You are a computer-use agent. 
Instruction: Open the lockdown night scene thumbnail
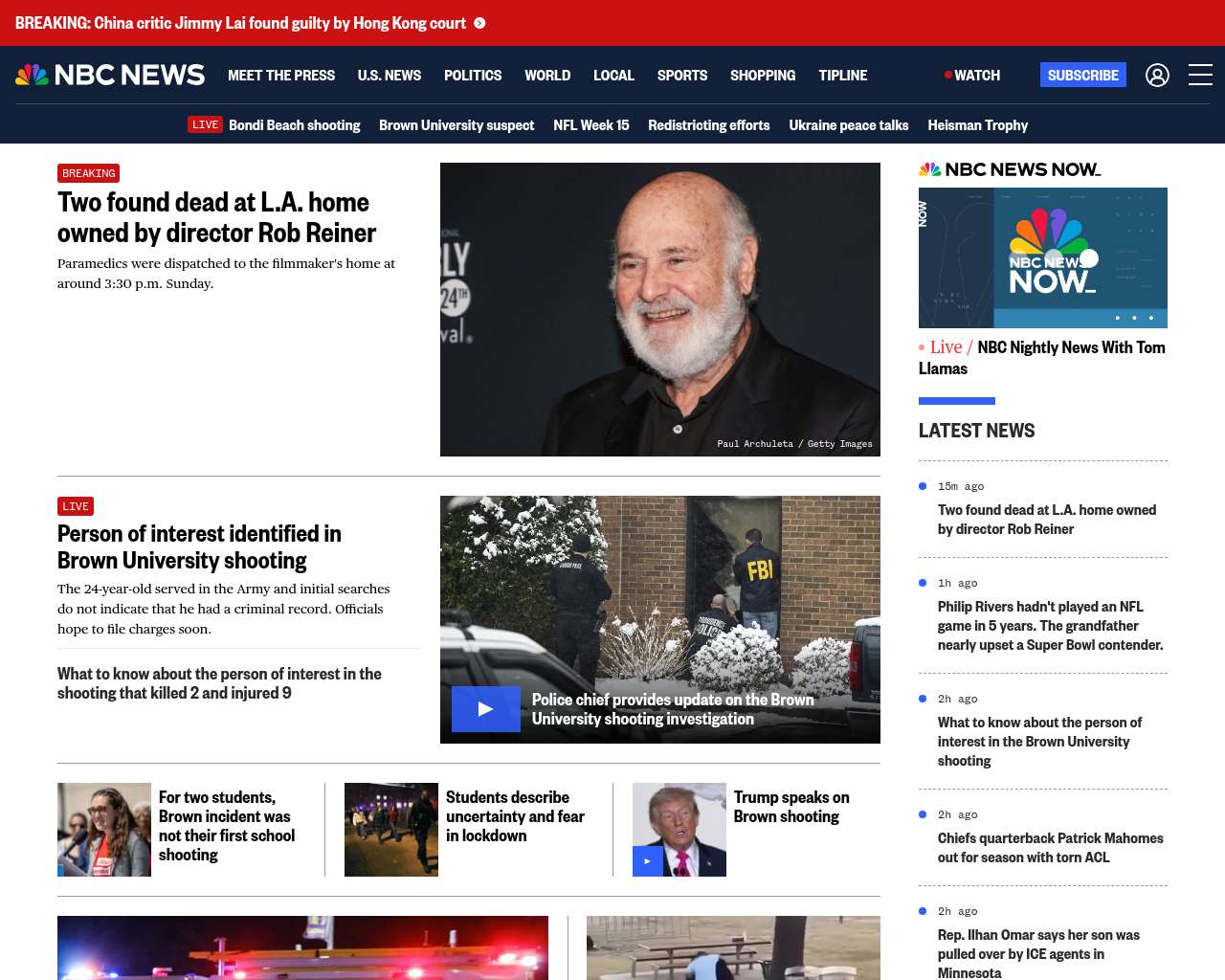(x=391, y=830)
